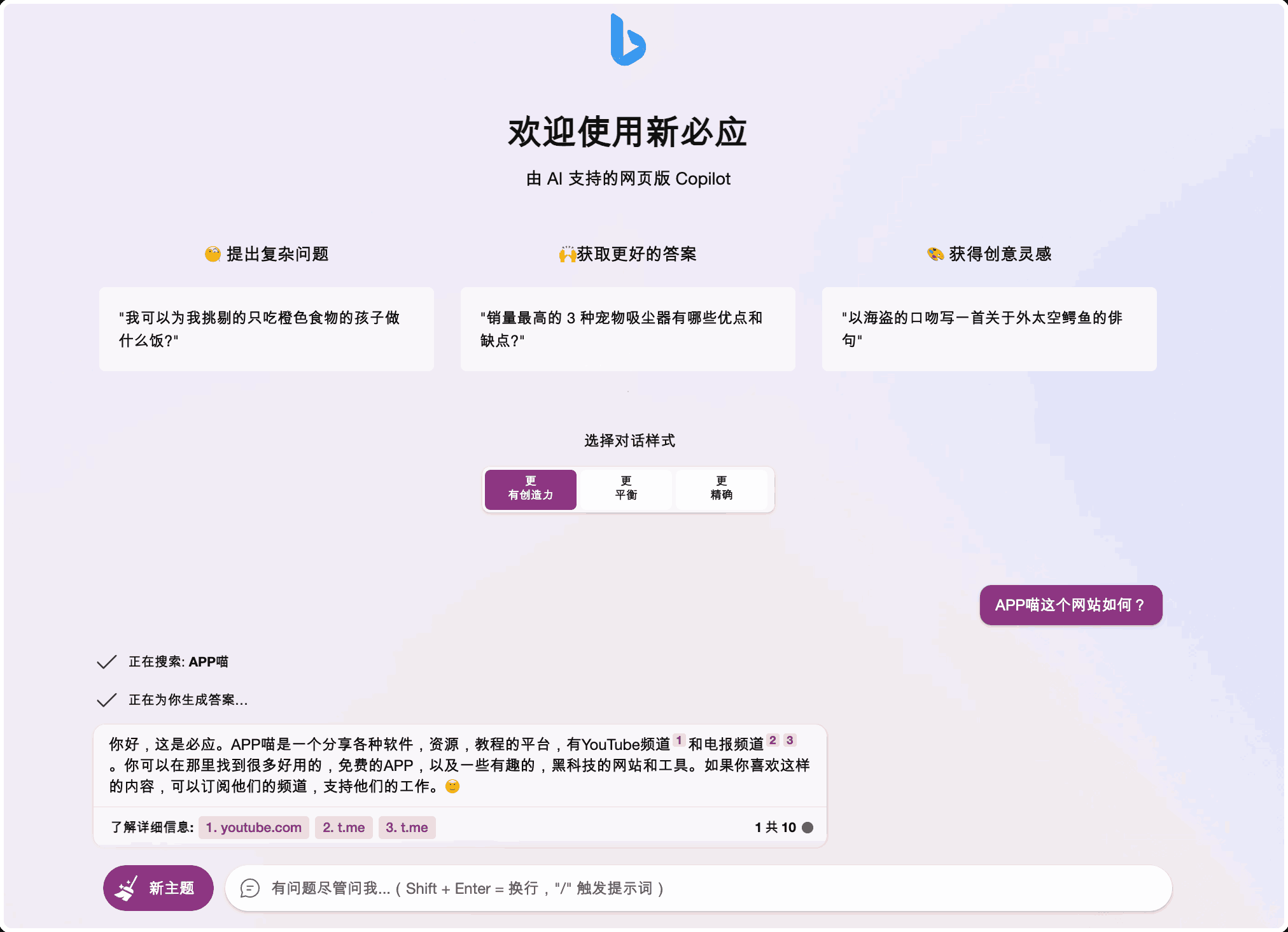
Task: Click the broom icon on 新主题 button
Action: pos(126,888)
